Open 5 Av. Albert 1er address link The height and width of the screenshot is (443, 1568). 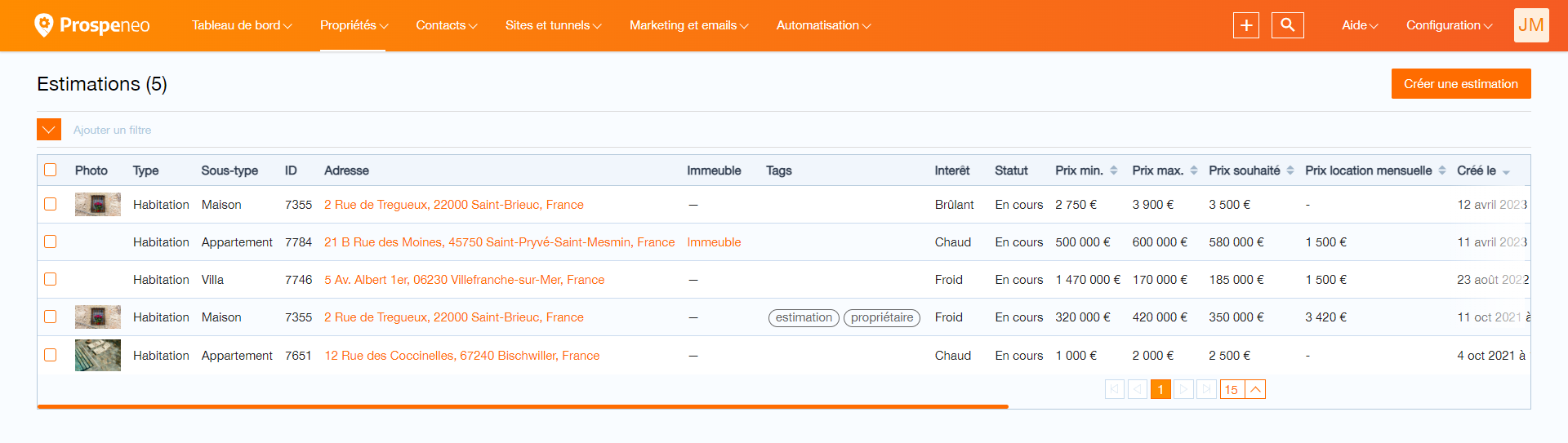pos(464,280)
